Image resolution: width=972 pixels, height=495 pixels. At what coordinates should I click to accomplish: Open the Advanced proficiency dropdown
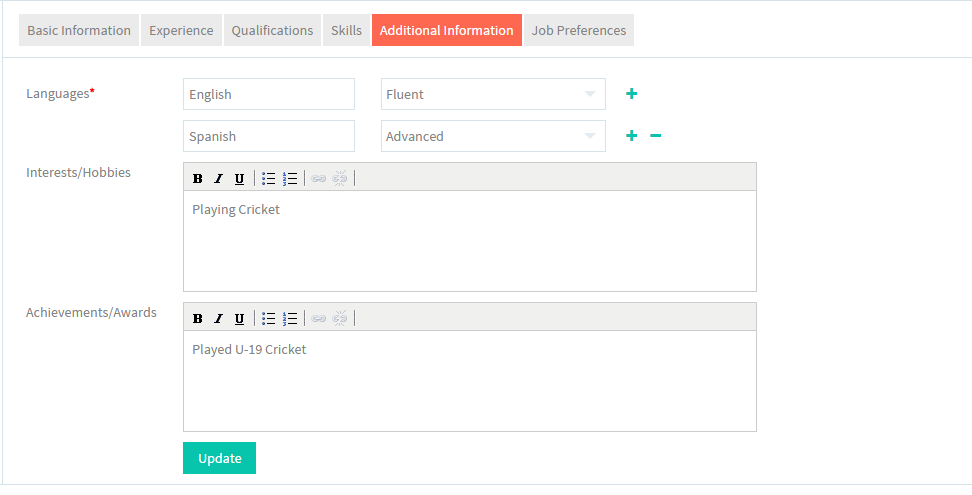tap(493, 136)
